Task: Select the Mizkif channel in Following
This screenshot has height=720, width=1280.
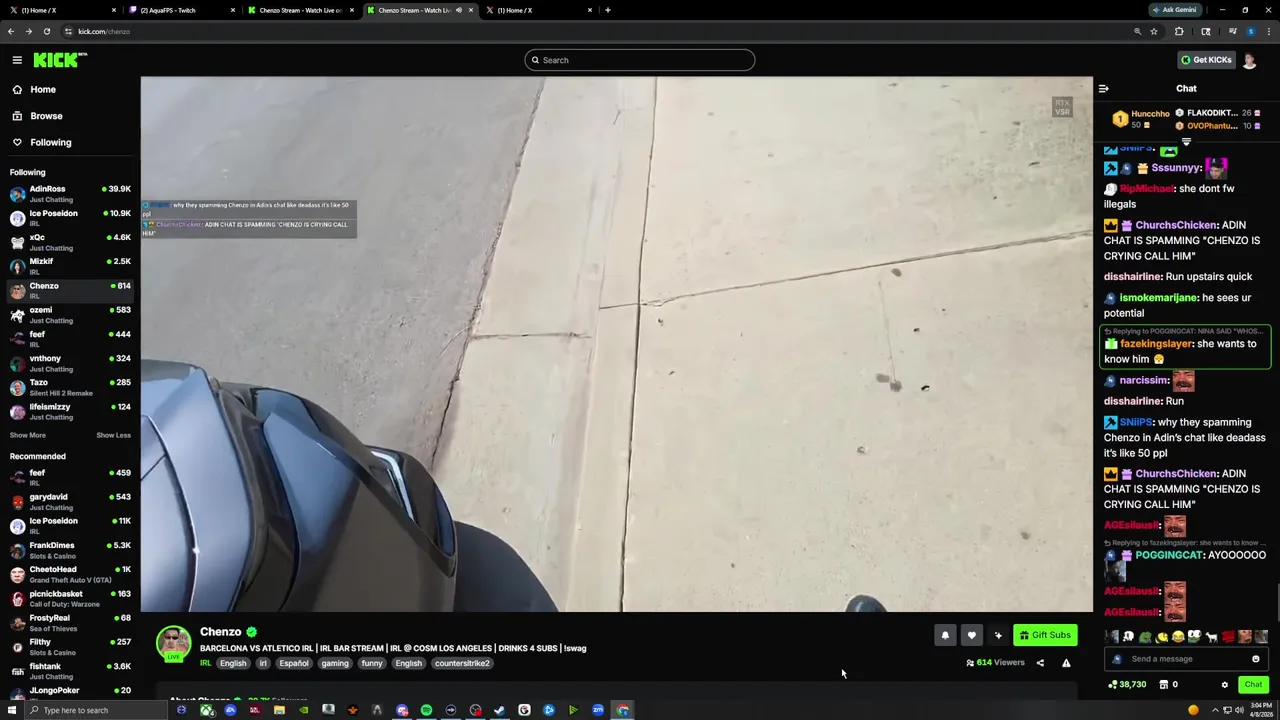Action: 70,266
